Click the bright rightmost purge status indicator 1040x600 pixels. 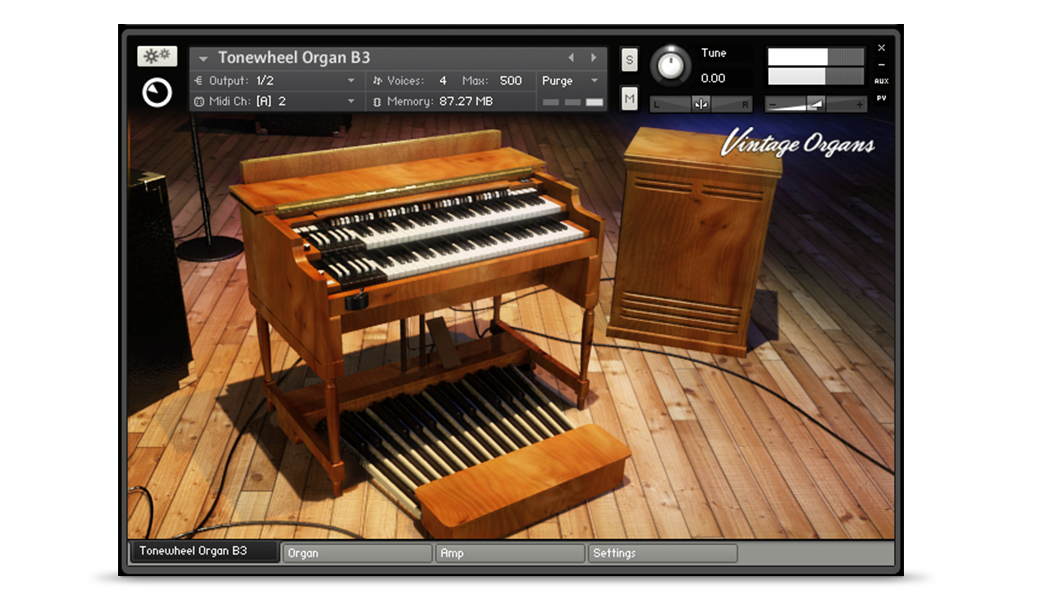click(595, 102)
